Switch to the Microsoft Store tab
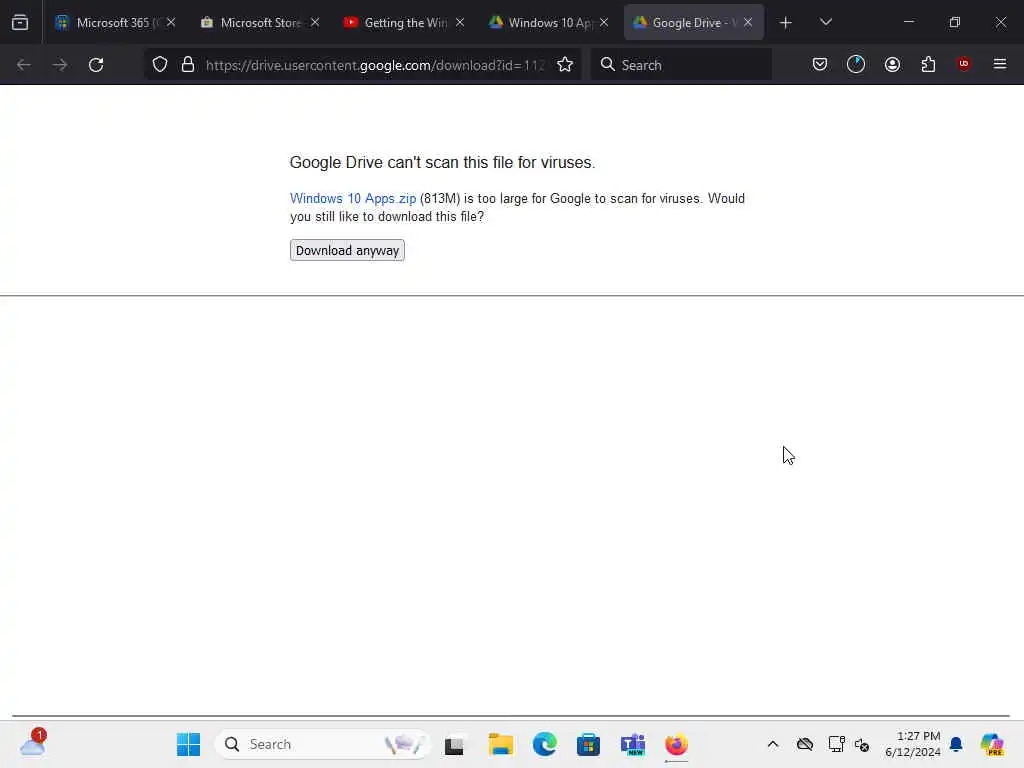1024x768 pixels. (260, 22)
